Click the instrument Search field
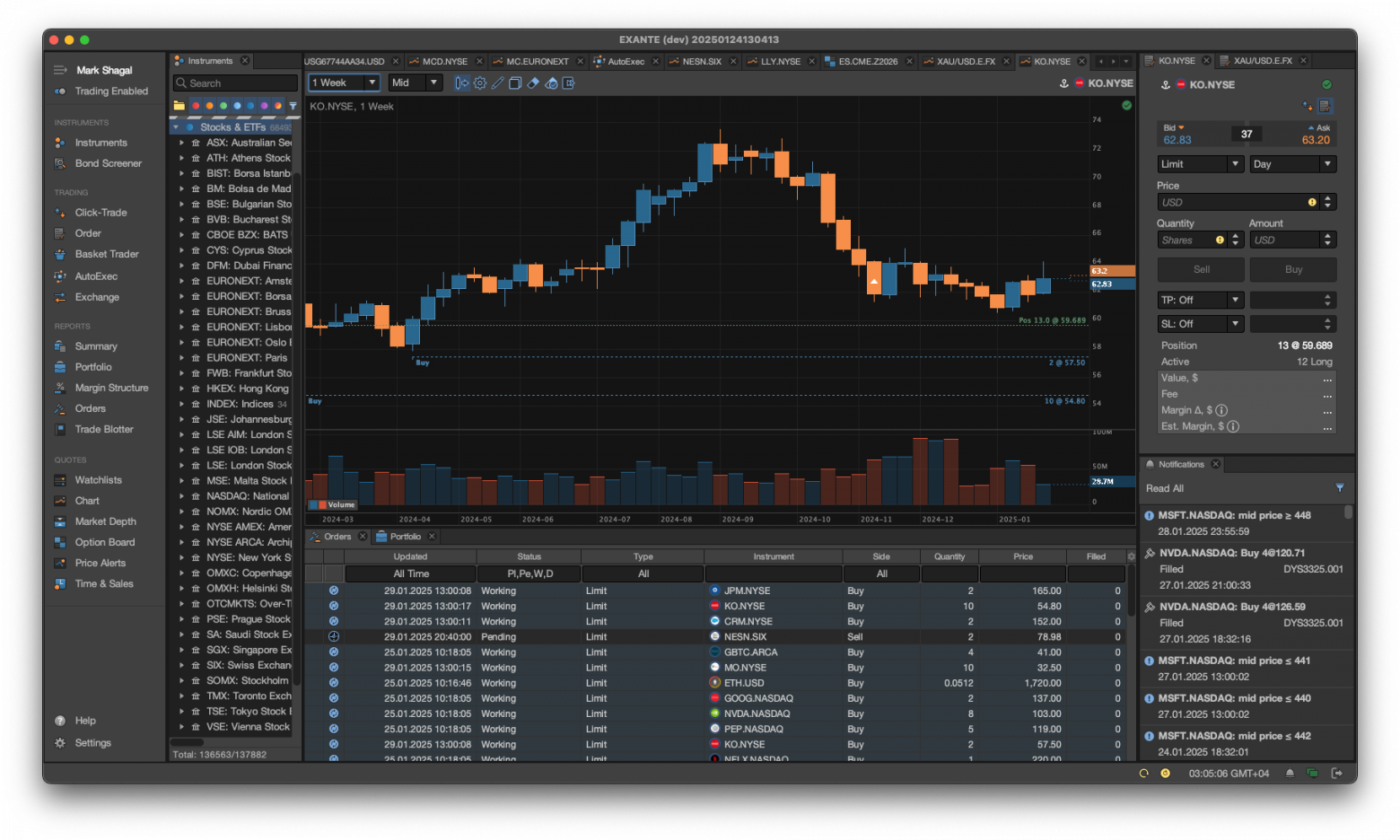This screenshot has height=840, width=1400. point(235,83)
